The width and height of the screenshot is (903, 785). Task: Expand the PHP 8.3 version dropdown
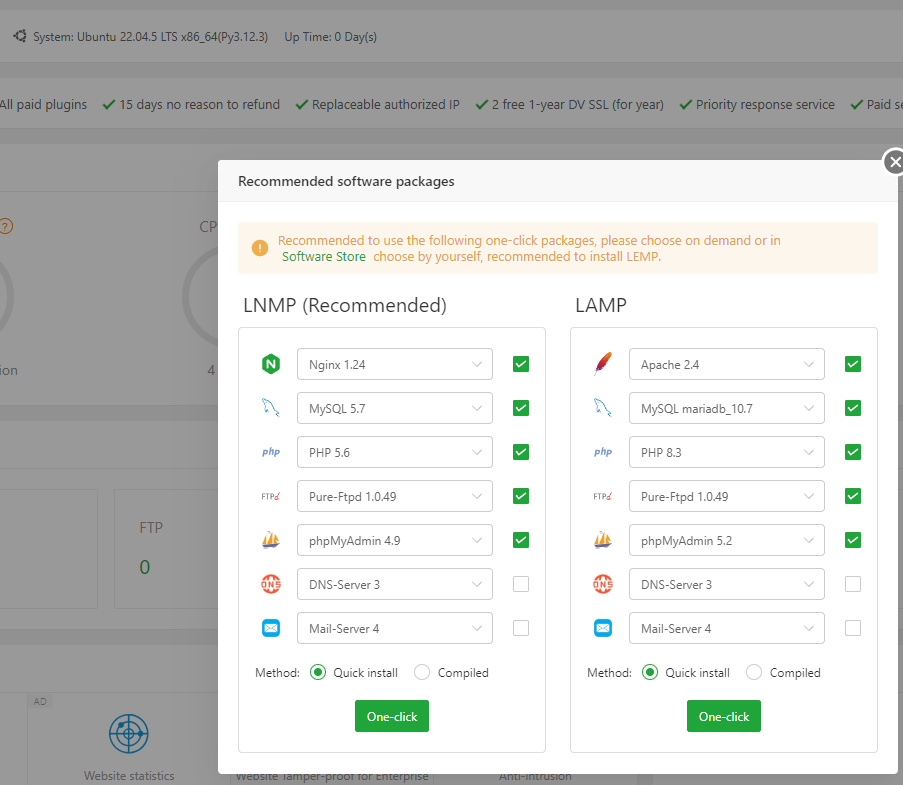coord(726,452)
